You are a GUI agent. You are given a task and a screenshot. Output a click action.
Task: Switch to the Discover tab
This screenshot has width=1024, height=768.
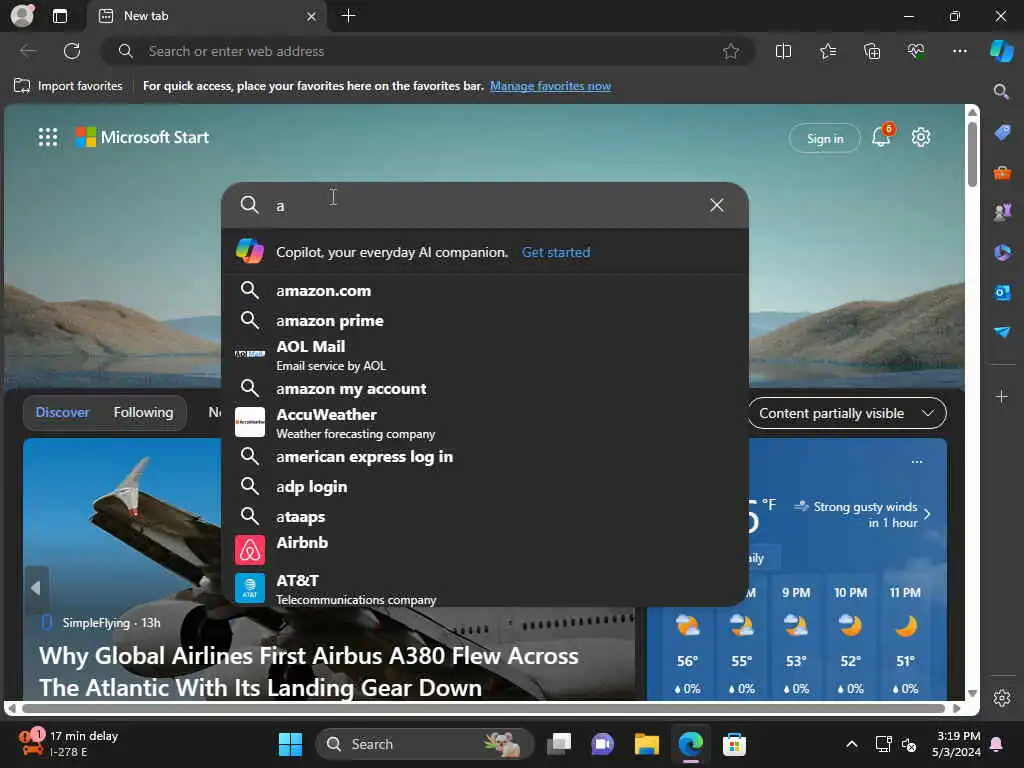click(x=62, y=412)
